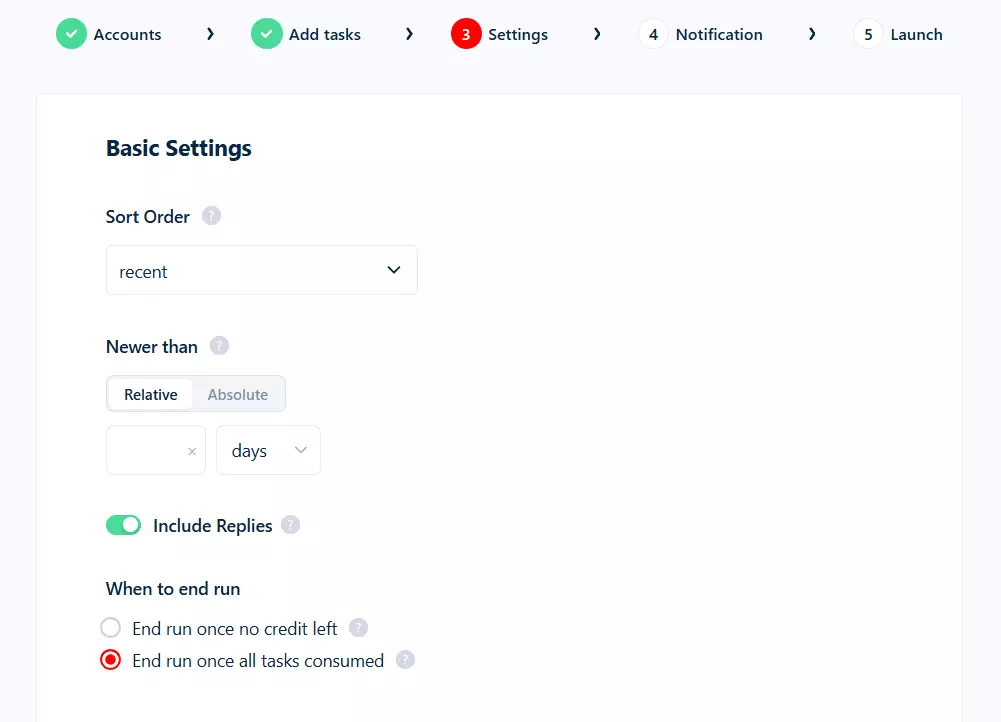Click the Launch step label

click(916, 33)
